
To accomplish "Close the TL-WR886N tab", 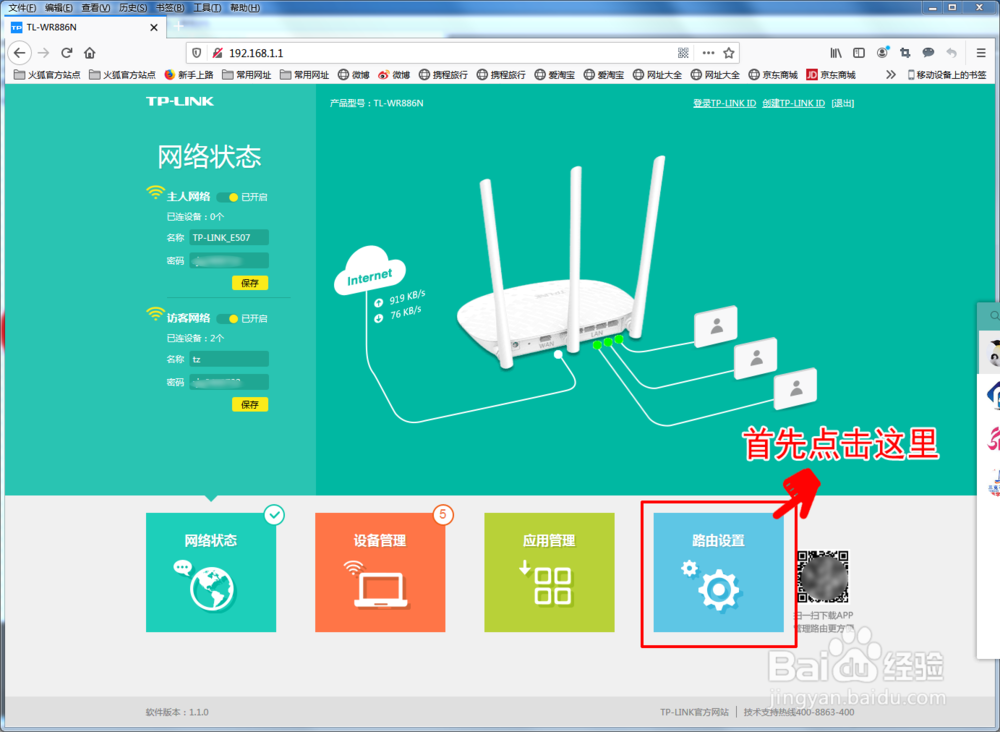I will pos(154,27).
